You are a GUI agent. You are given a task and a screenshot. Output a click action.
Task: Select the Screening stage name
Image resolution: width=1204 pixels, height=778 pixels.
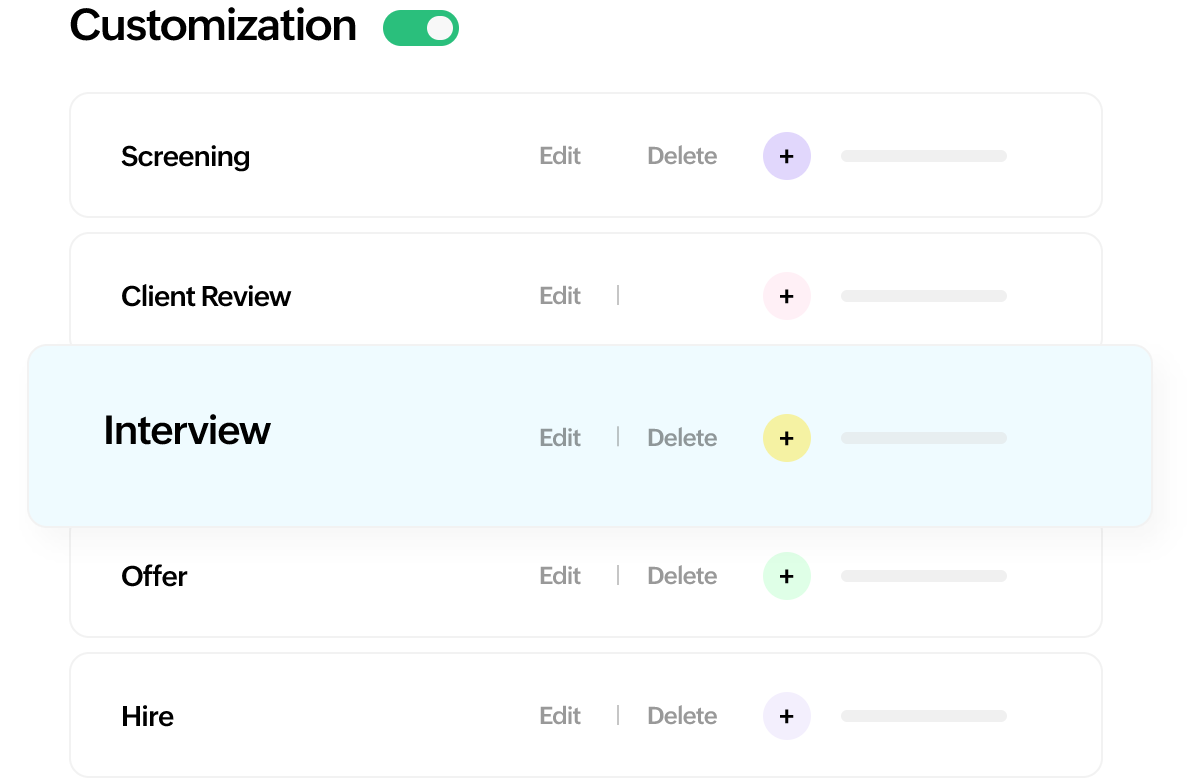coord(185,157)
